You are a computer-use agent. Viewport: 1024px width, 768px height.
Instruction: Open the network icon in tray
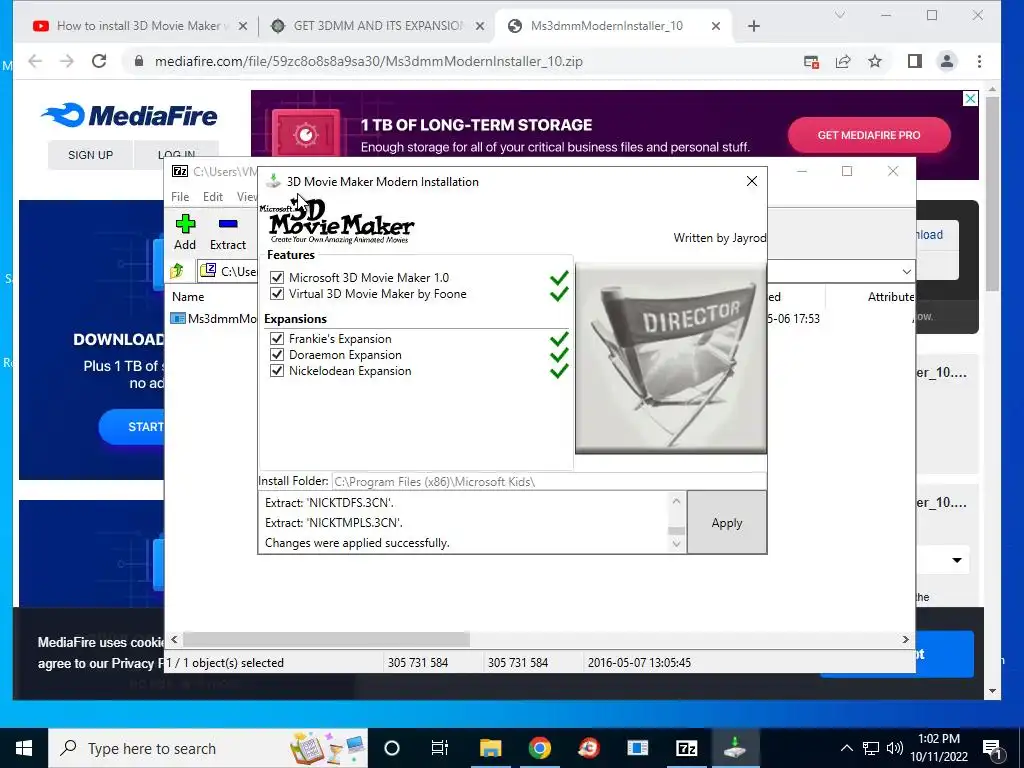[871, 748]
